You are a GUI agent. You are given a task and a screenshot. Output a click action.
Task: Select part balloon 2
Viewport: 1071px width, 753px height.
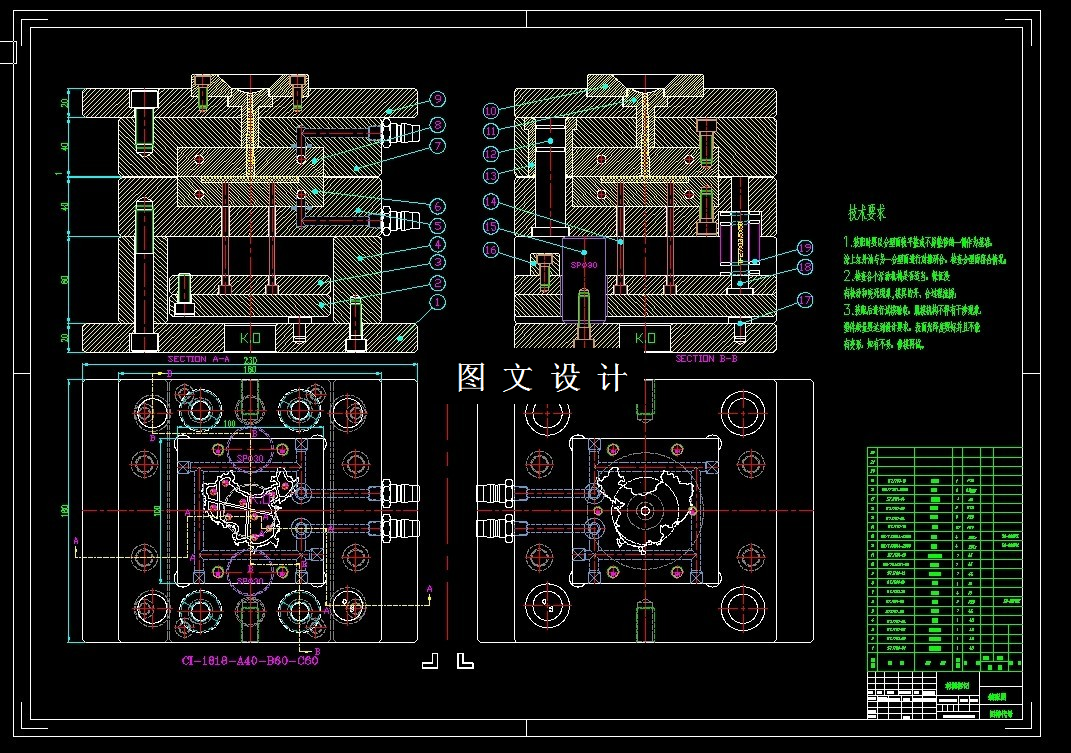coord(438,283)
